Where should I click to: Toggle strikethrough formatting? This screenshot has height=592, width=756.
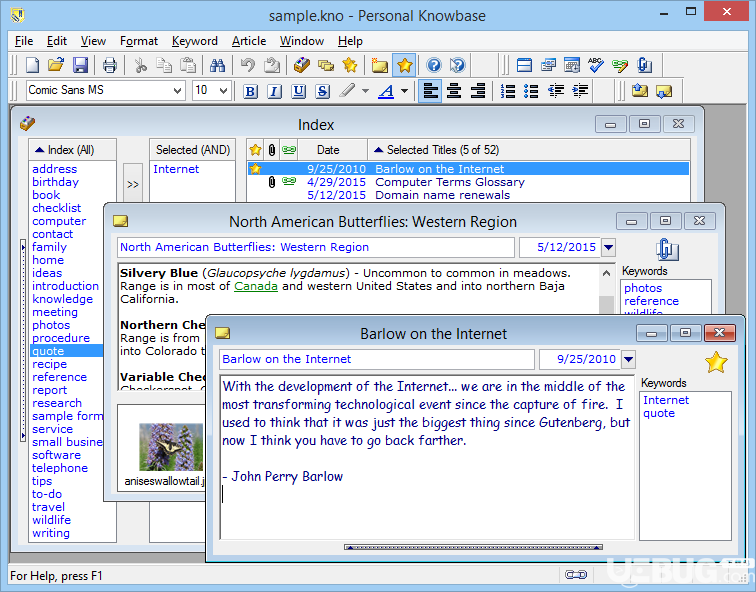pos(322,91)
